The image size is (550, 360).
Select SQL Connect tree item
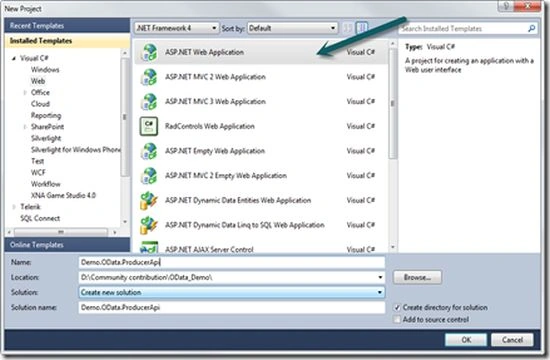40,218
